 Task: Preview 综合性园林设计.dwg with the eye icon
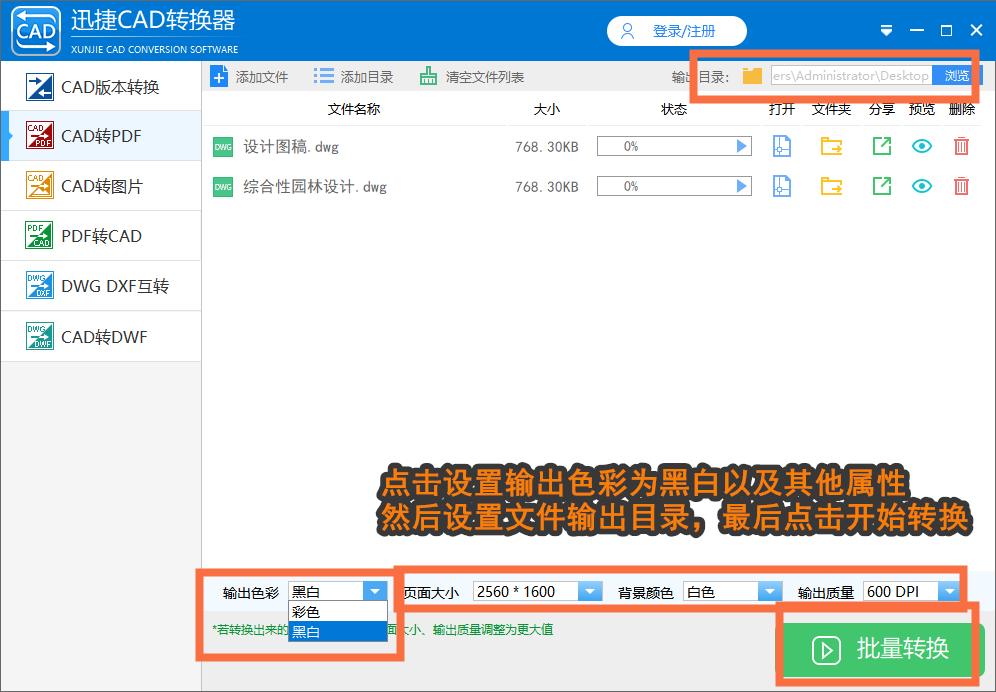click(921, 186)
